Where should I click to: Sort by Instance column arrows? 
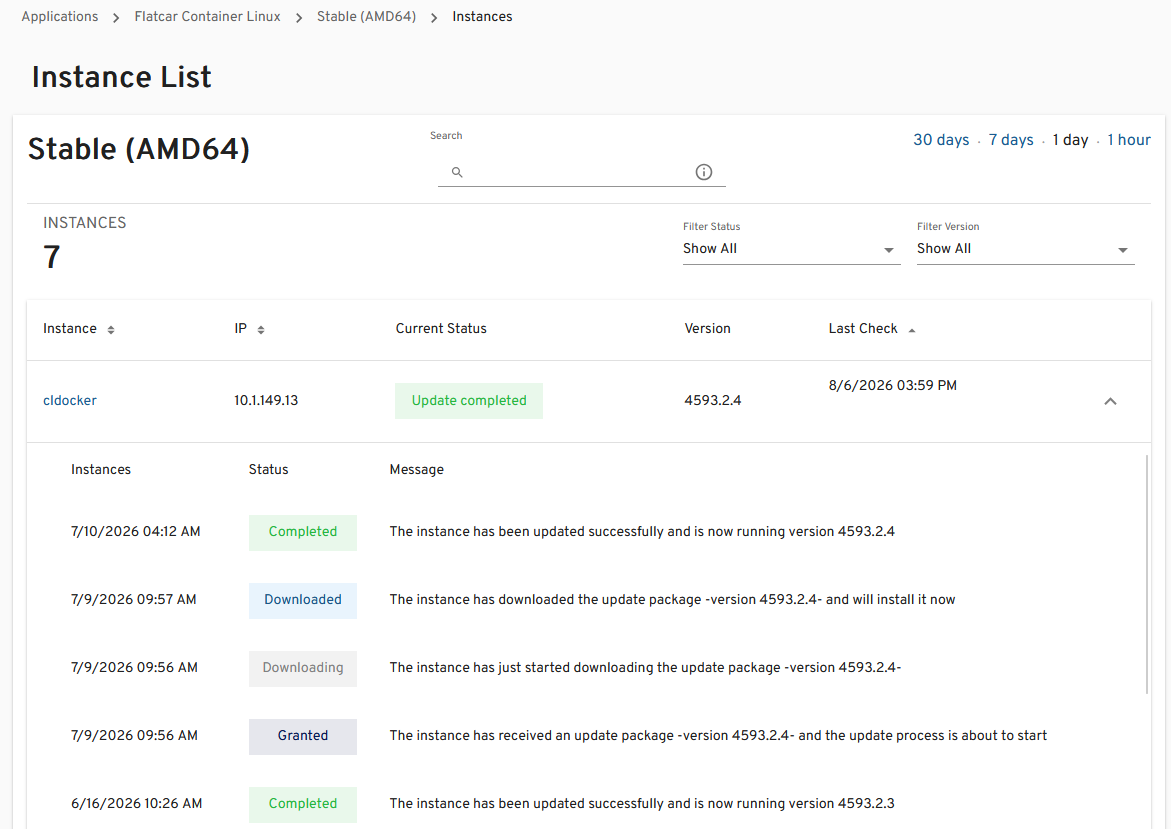(111, 329)
